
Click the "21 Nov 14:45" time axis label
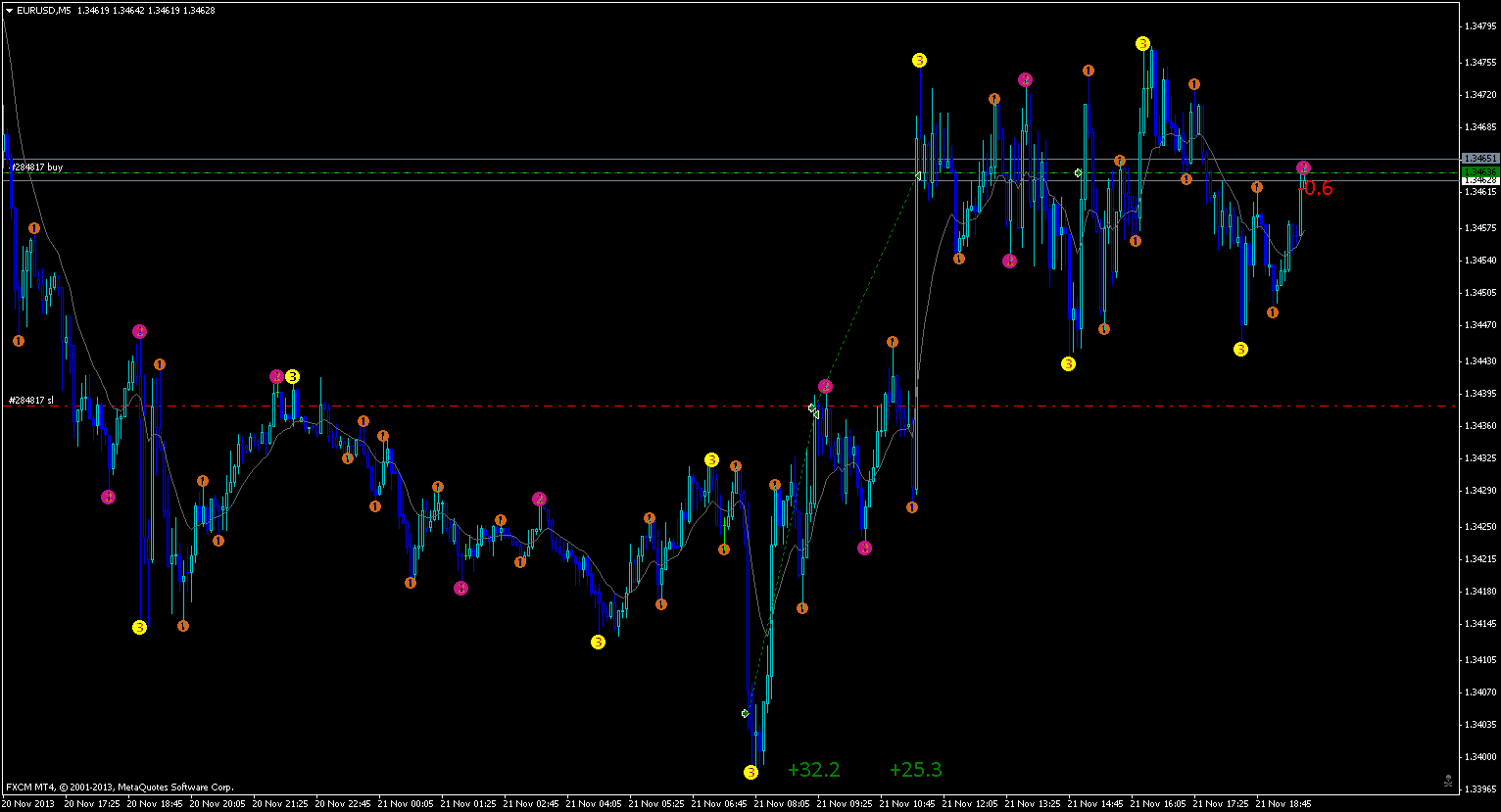[1095, 804]
